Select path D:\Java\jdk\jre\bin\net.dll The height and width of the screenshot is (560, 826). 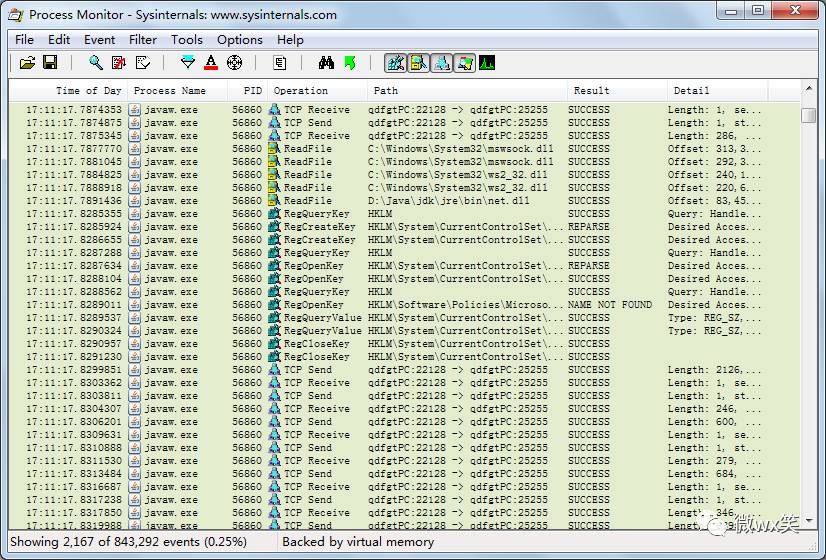[448, 201]
